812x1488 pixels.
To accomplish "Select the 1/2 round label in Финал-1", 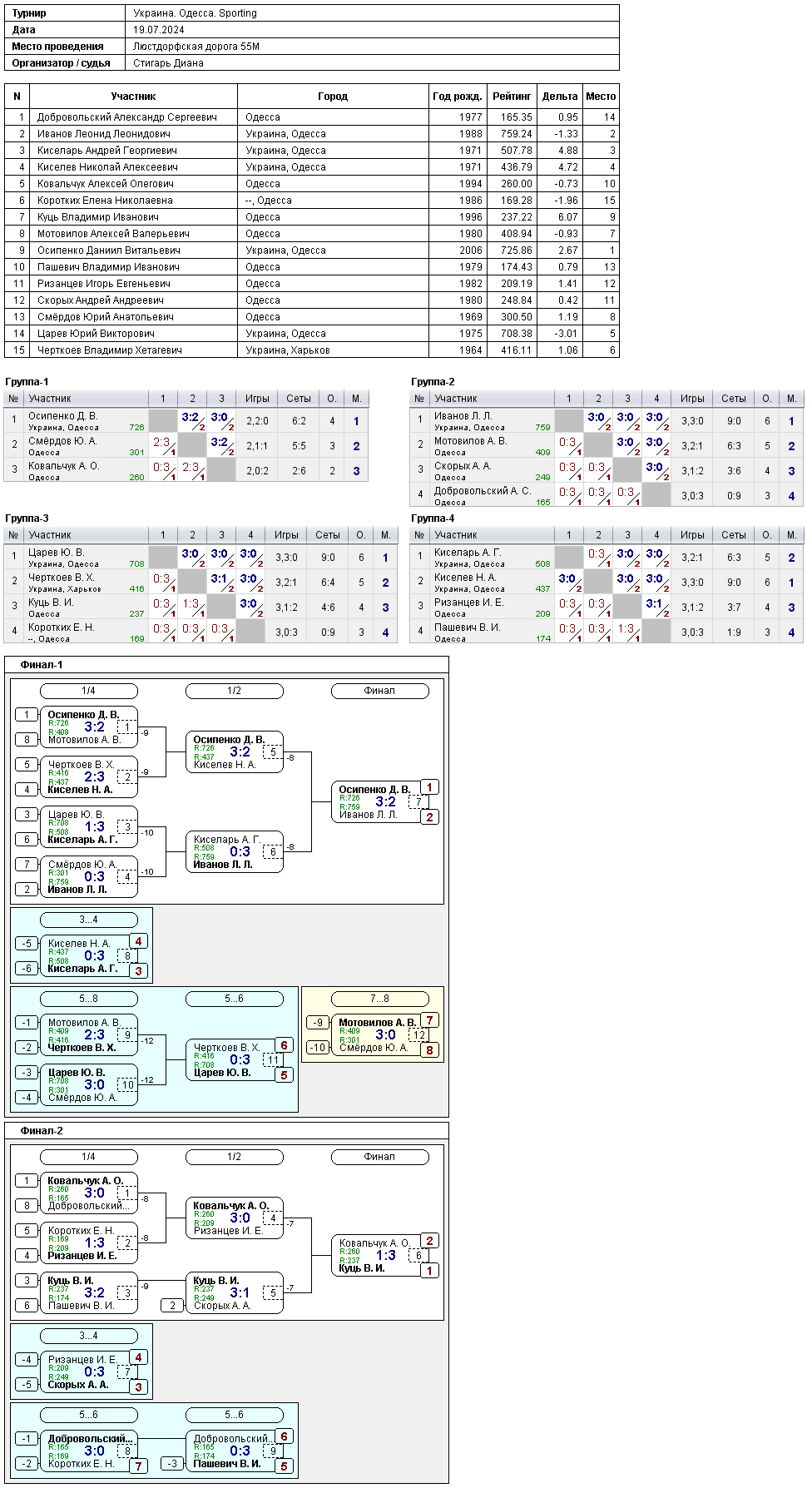I will click(235, 691).
